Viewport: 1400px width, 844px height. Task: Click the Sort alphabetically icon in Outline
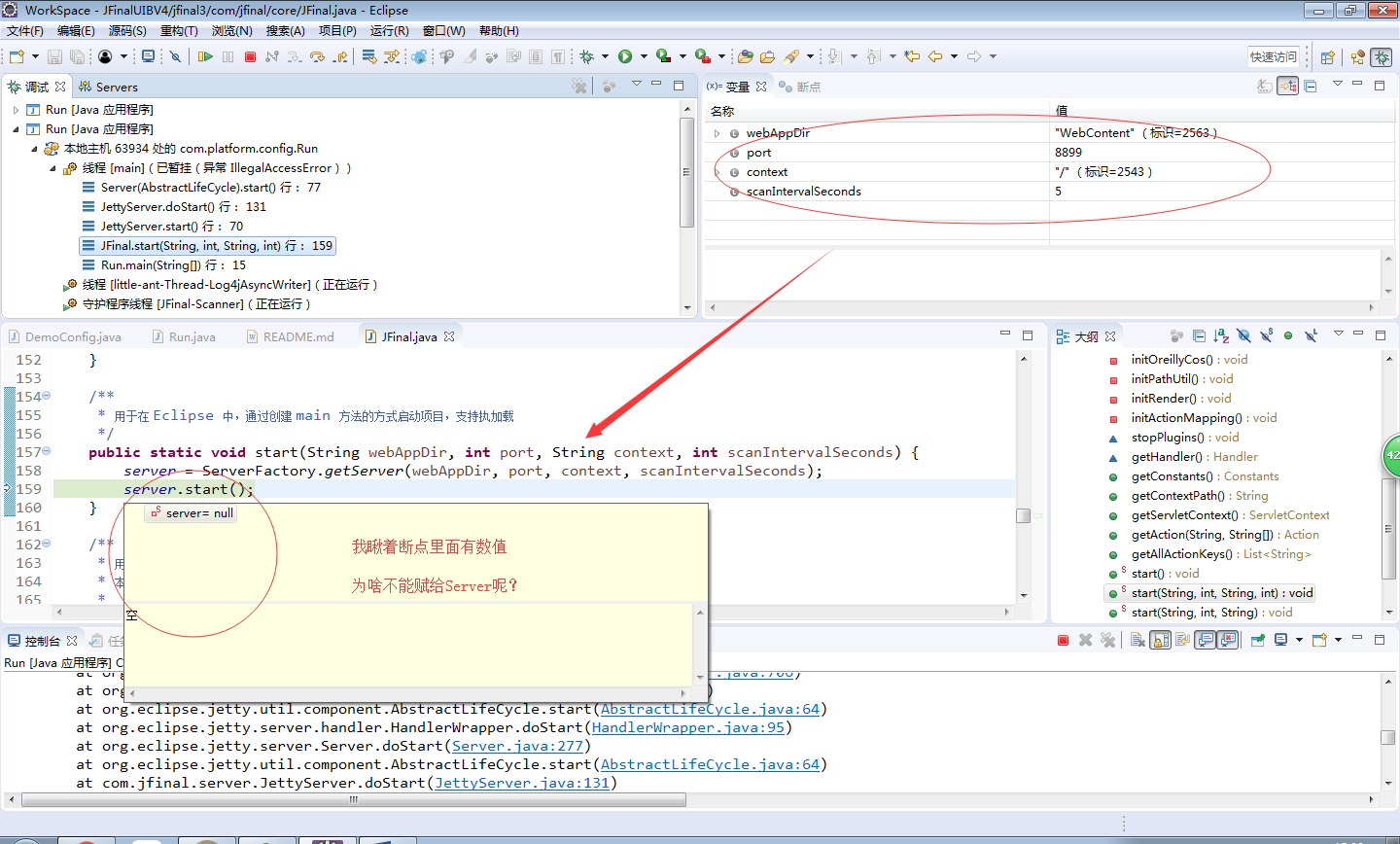[x=1221, y=335]
